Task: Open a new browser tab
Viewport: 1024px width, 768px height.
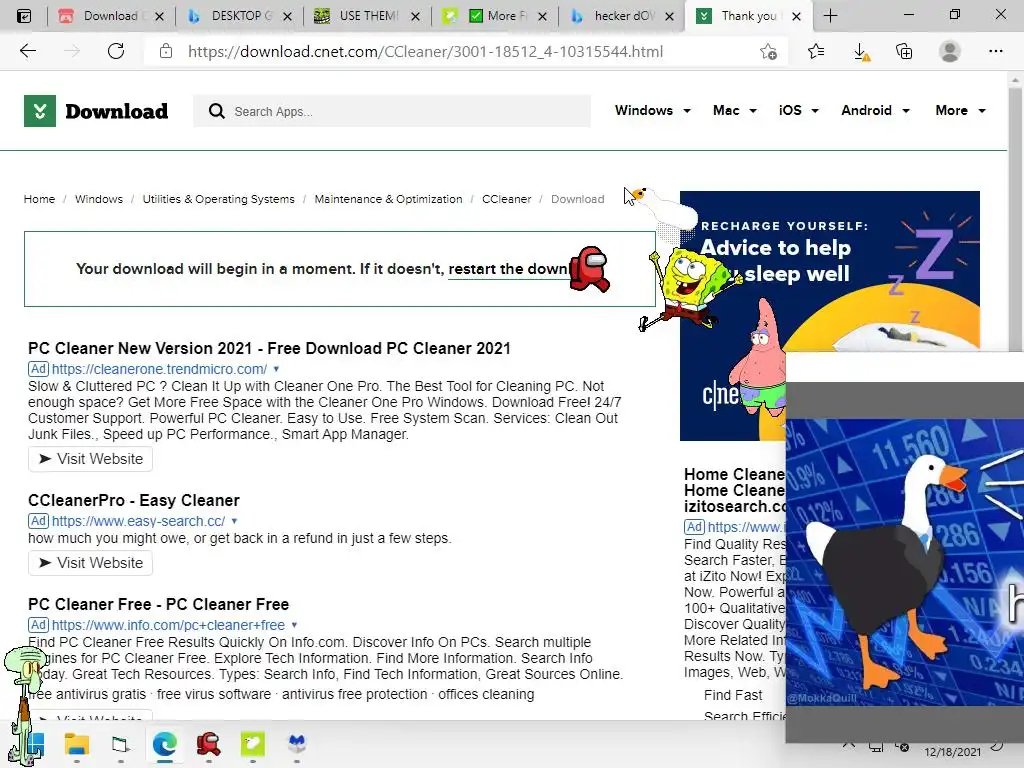Action: click(830, 16)
